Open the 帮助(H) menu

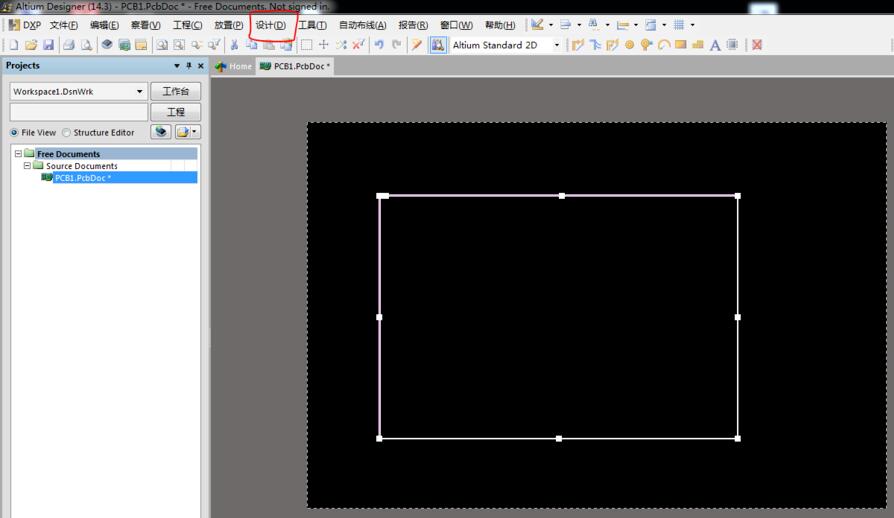(x=500, y=25)
